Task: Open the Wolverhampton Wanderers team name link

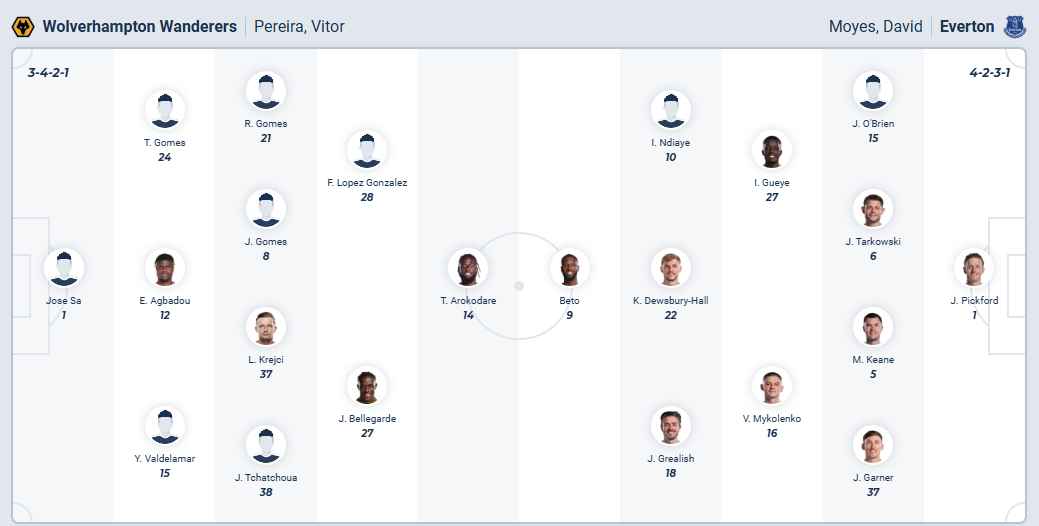Action: (x=140, y=26)
